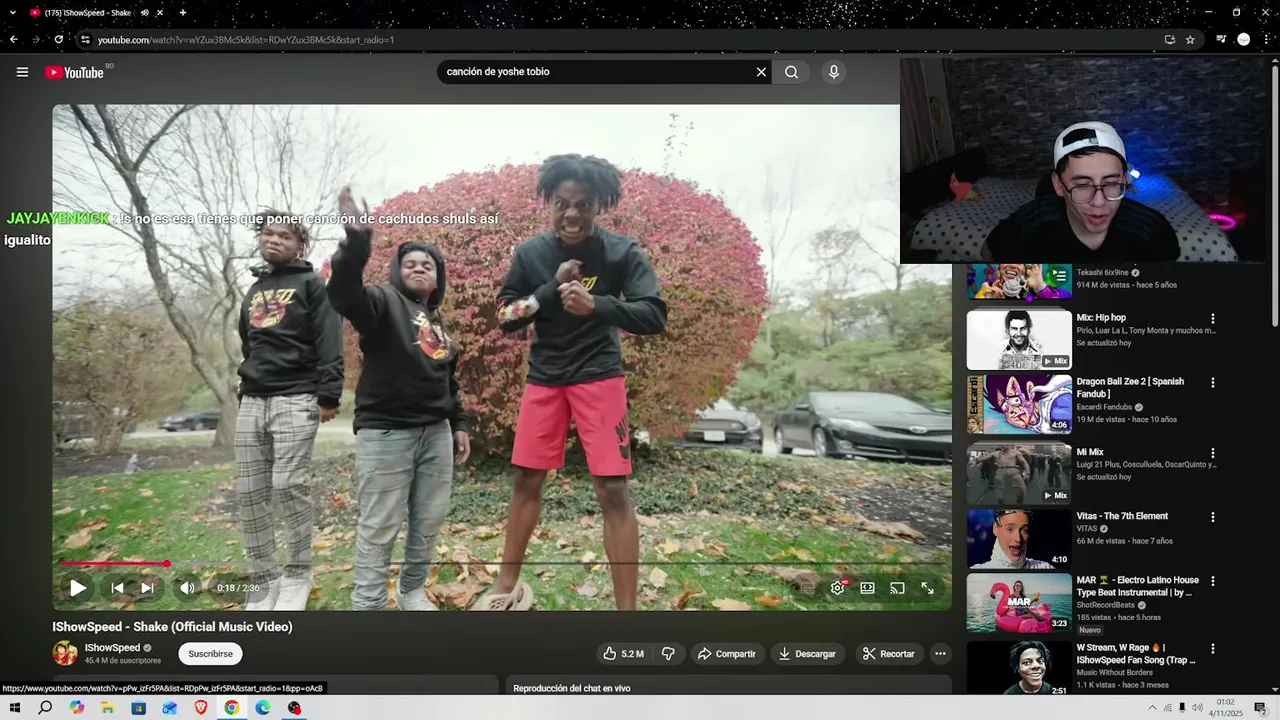The width and height of the screenshot is (1280, 720).
Task: Open Chrome three-dot menu
Action: coord(1266,40)
